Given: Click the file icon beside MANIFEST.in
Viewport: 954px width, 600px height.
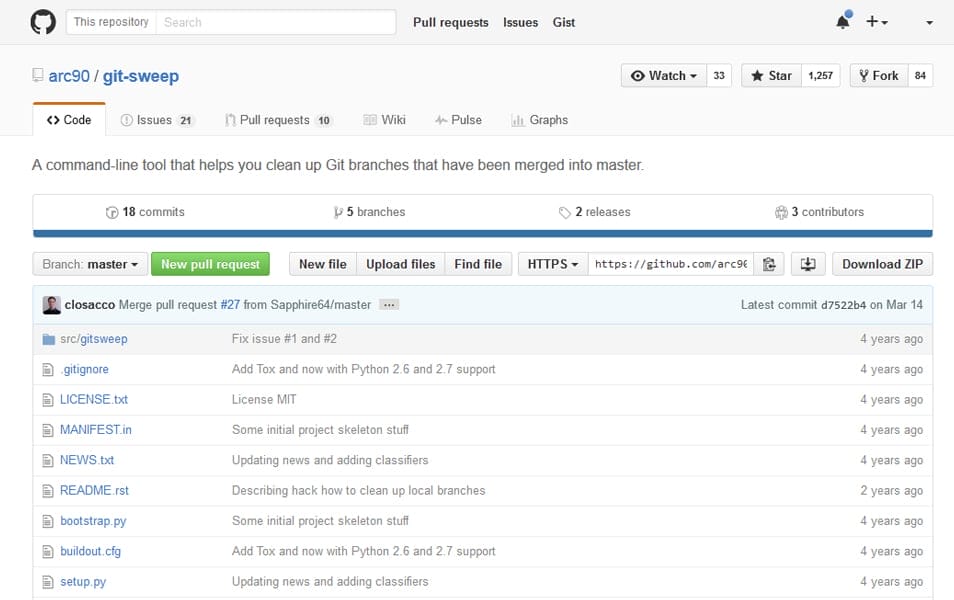Looking at the screenshot, I should (48, 430).
